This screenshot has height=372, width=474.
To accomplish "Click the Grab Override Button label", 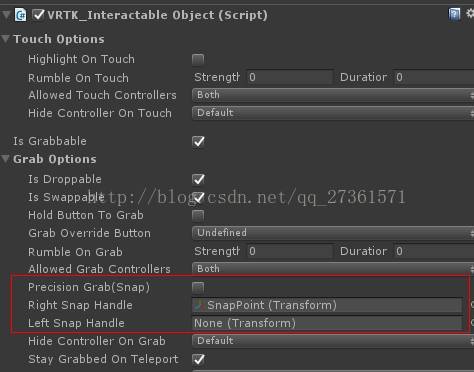I will [x=89, y=233].
